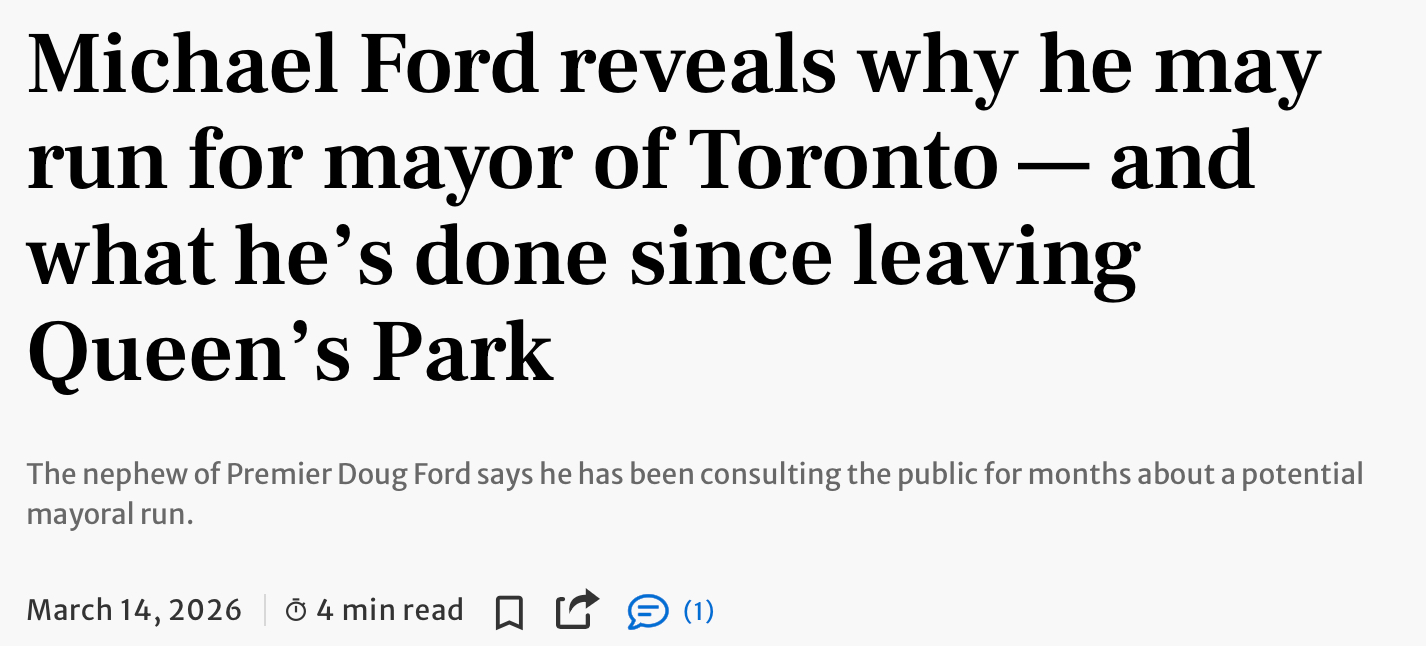This screenshot has height=646, width=1426.
Task: Click "mayoral run." in the subheading
Action: 109,516
